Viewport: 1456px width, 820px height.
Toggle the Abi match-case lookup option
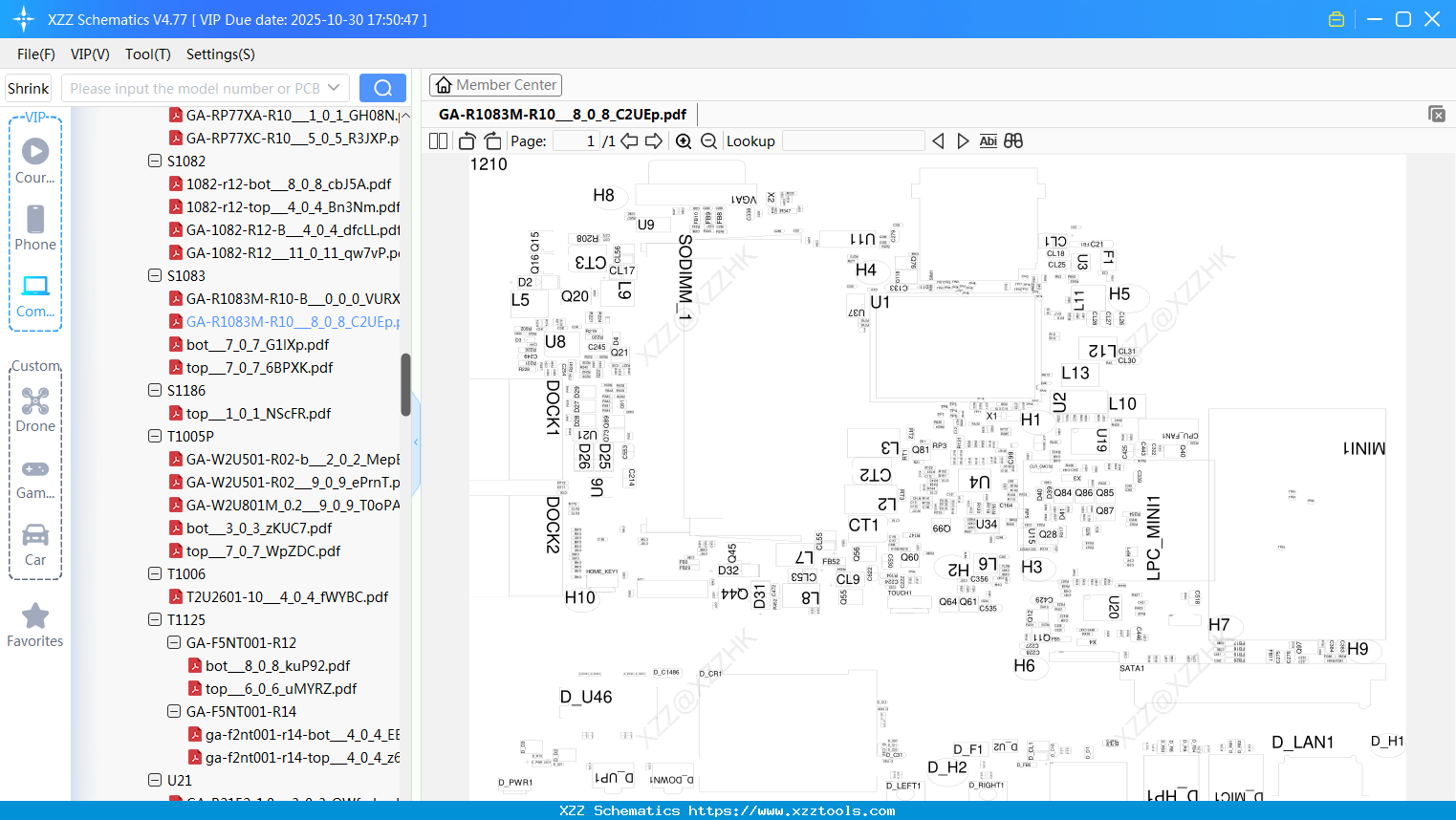(x=989, y=141)
